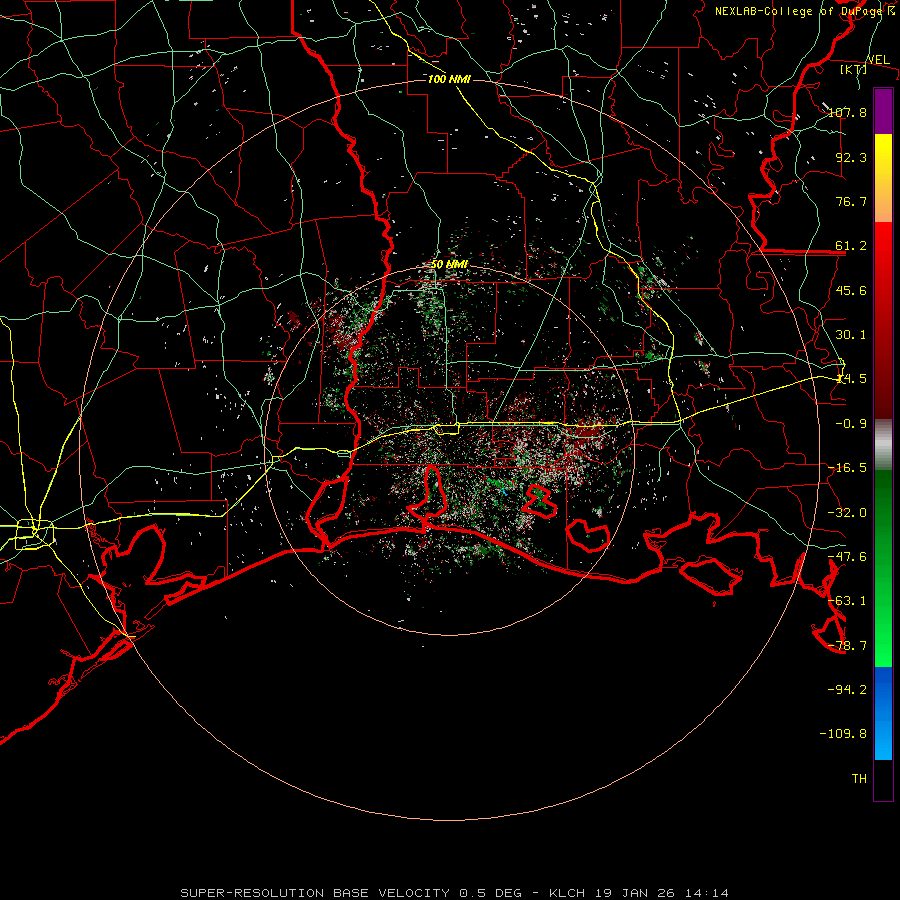The width and height of the screenshot is (900, 900).
Task: Click the 107.8 velocity scale value
Action: [847, 112]
